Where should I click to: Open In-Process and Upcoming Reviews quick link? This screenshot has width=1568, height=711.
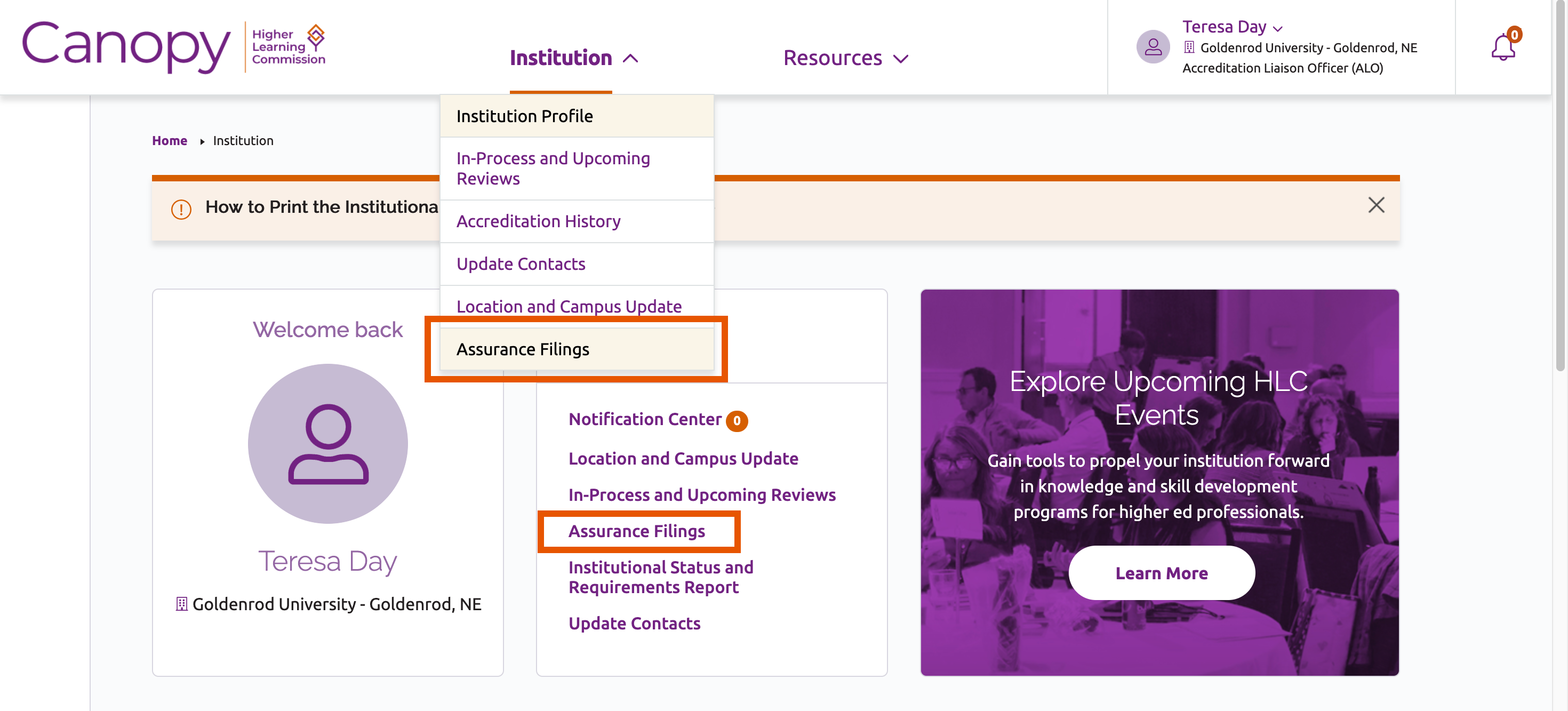click(702, 495)
